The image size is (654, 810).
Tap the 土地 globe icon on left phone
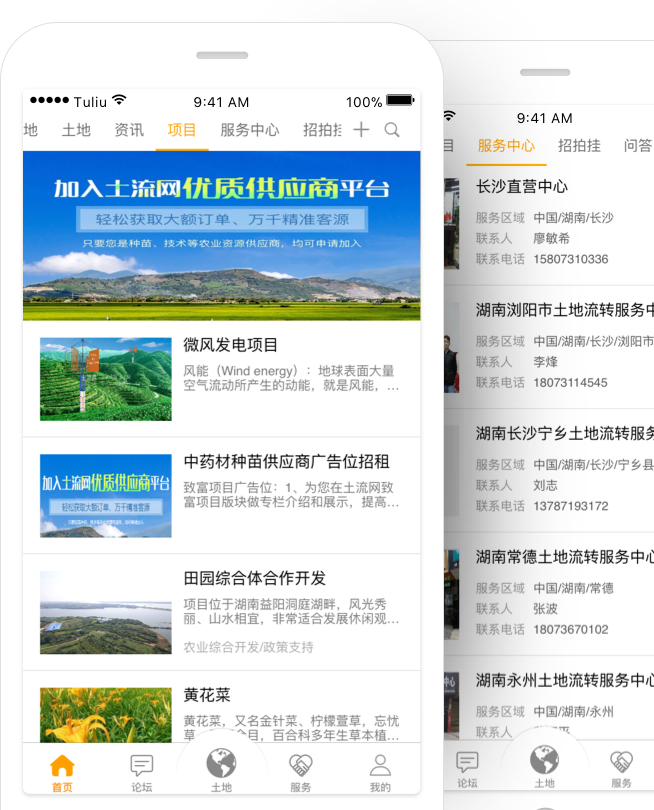[221, 763]
